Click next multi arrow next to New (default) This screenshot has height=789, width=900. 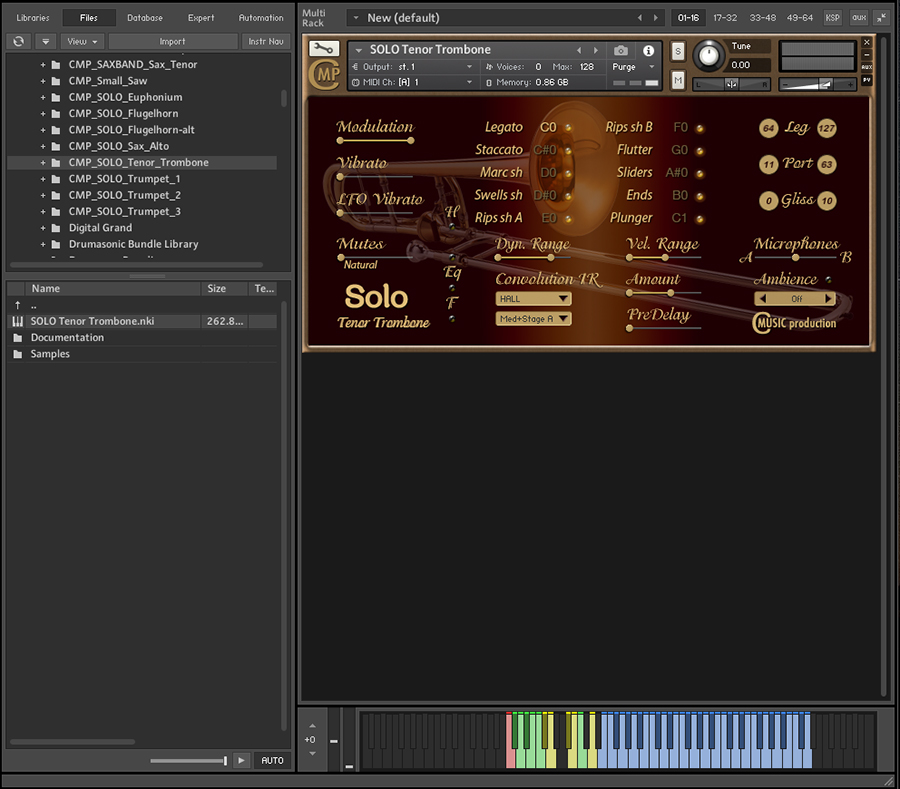click(655, 18)
